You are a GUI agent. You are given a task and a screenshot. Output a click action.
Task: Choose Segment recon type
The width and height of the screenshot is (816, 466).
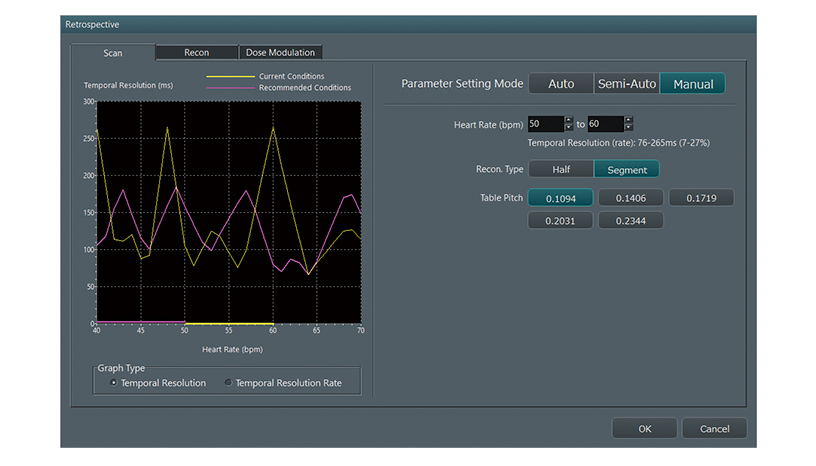click(627, 170)
